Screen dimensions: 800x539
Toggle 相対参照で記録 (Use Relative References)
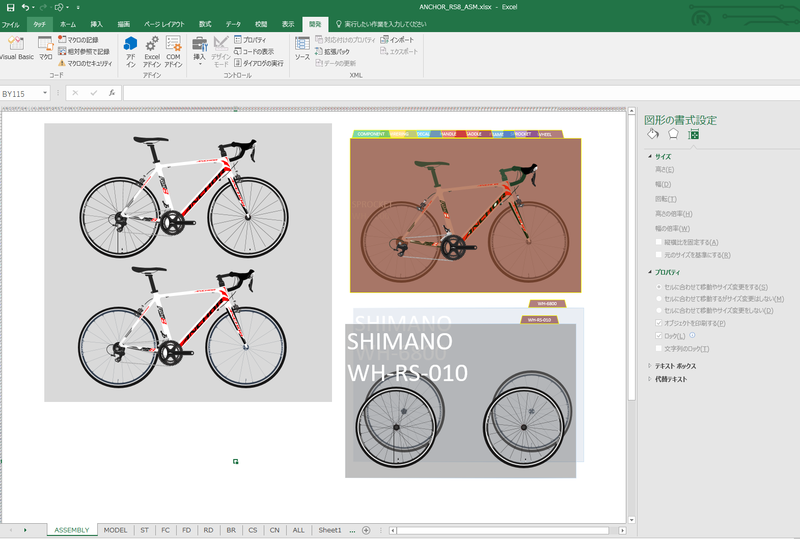pos(84,51)
